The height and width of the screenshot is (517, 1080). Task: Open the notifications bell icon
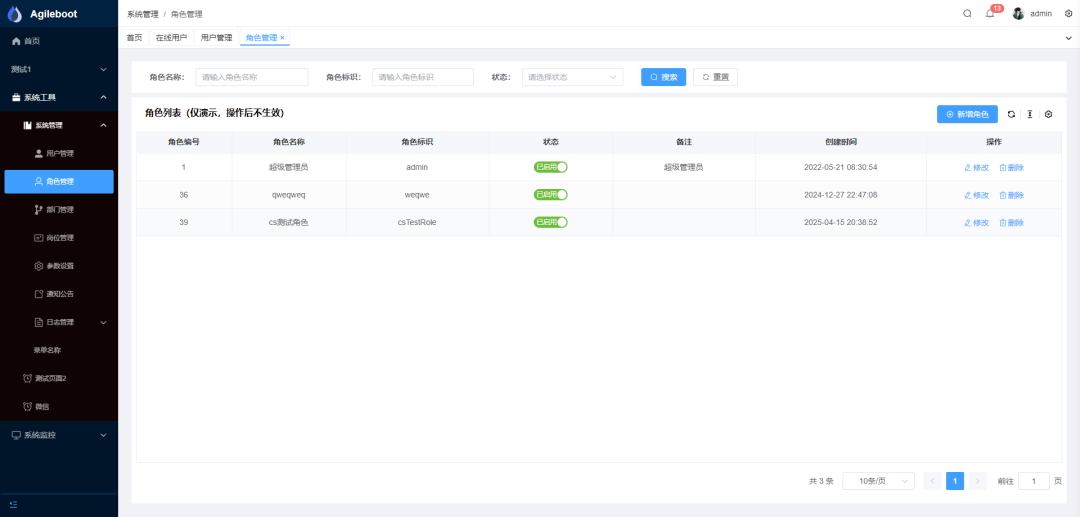990,14
